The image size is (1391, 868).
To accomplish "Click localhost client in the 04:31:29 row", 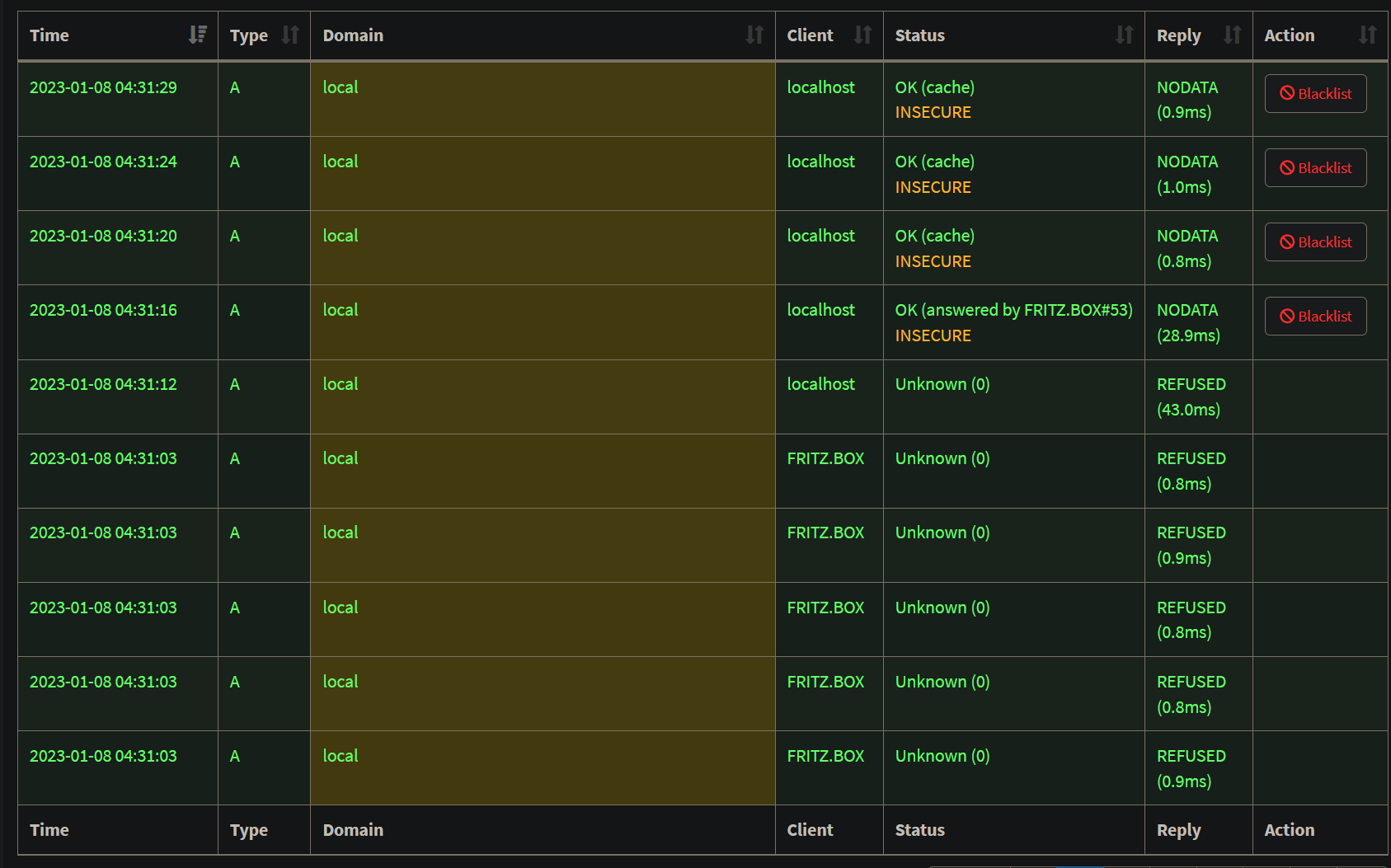I will tap(820, 87).
